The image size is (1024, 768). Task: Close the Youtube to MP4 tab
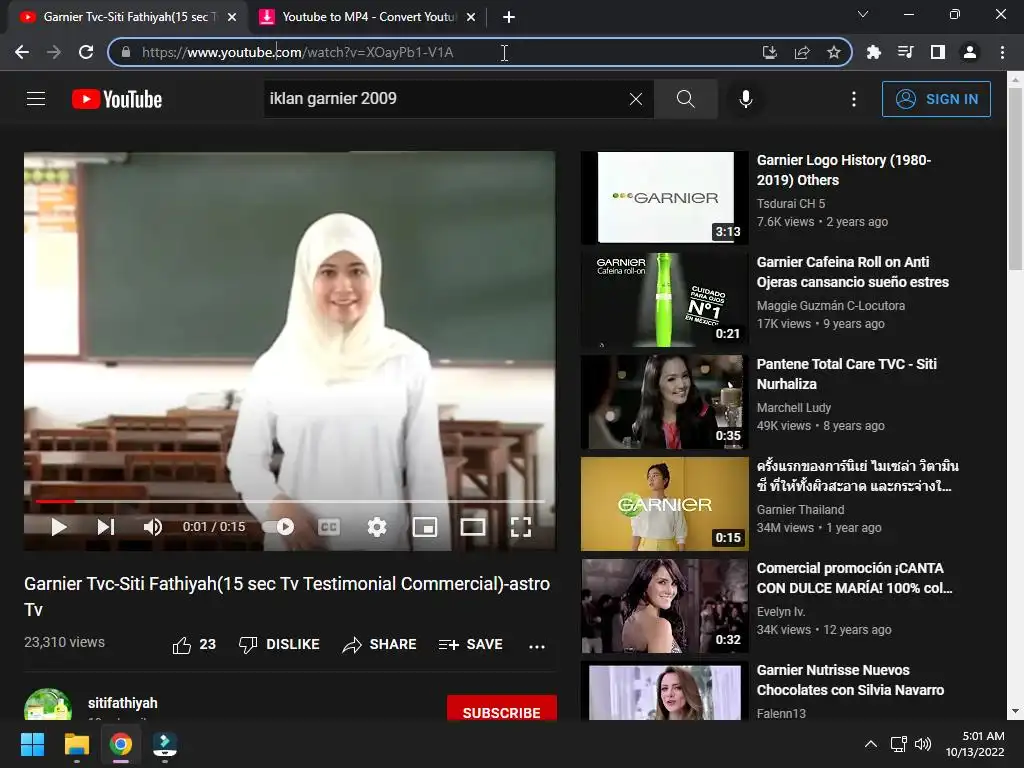click(x=471, y=17)
